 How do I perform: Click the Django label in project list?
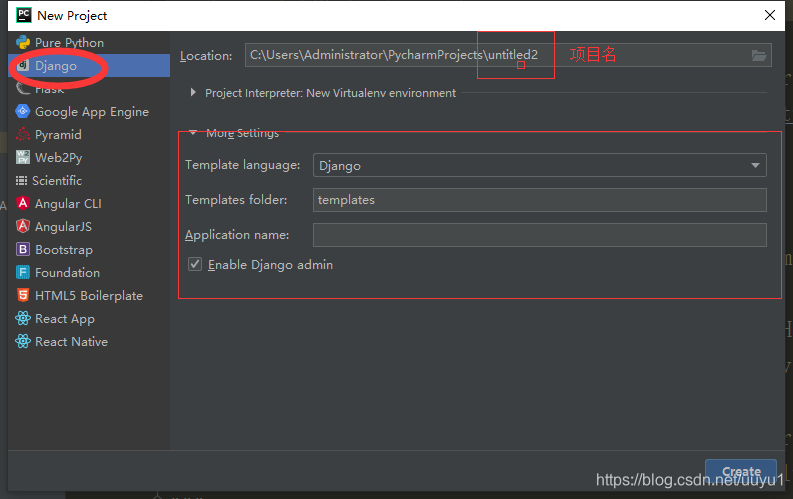click(56, 66)
